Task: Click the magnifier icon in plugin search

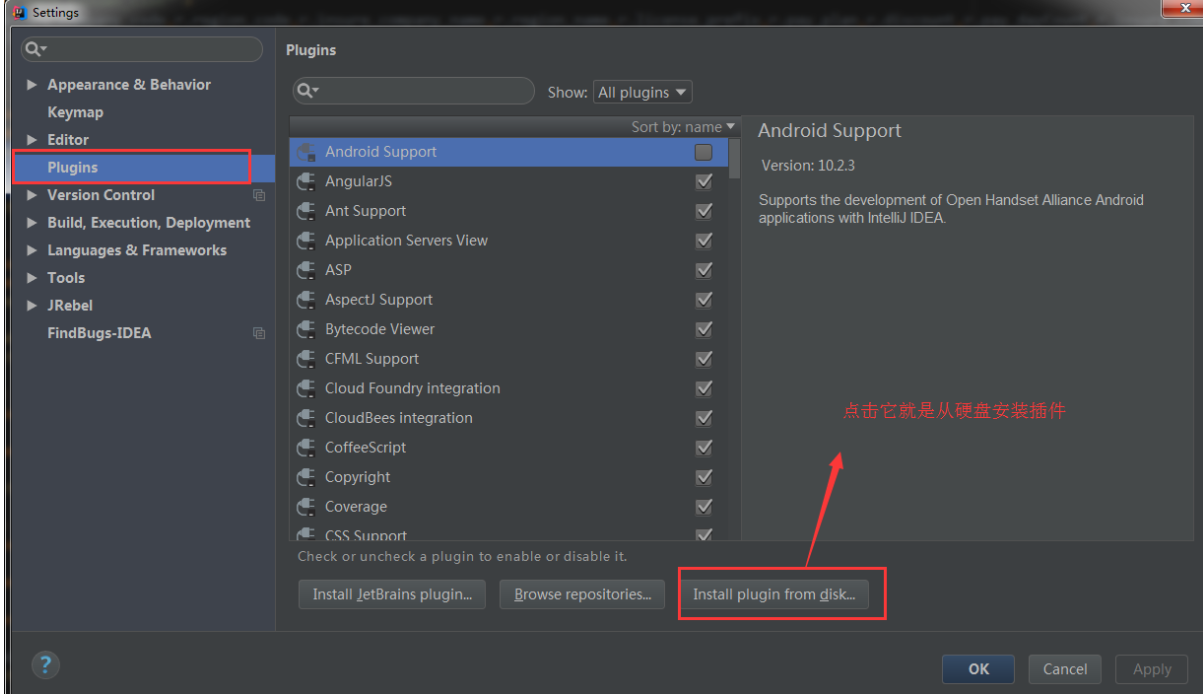Action: tap(308, 91)
